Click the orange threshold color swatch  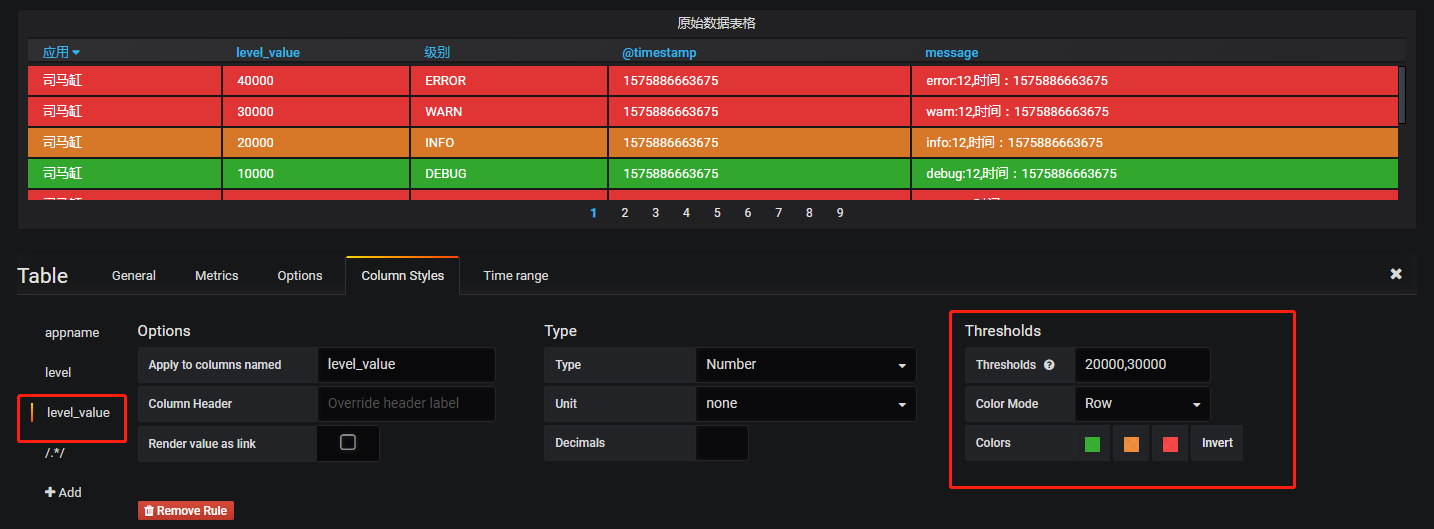coord(1131,444)
